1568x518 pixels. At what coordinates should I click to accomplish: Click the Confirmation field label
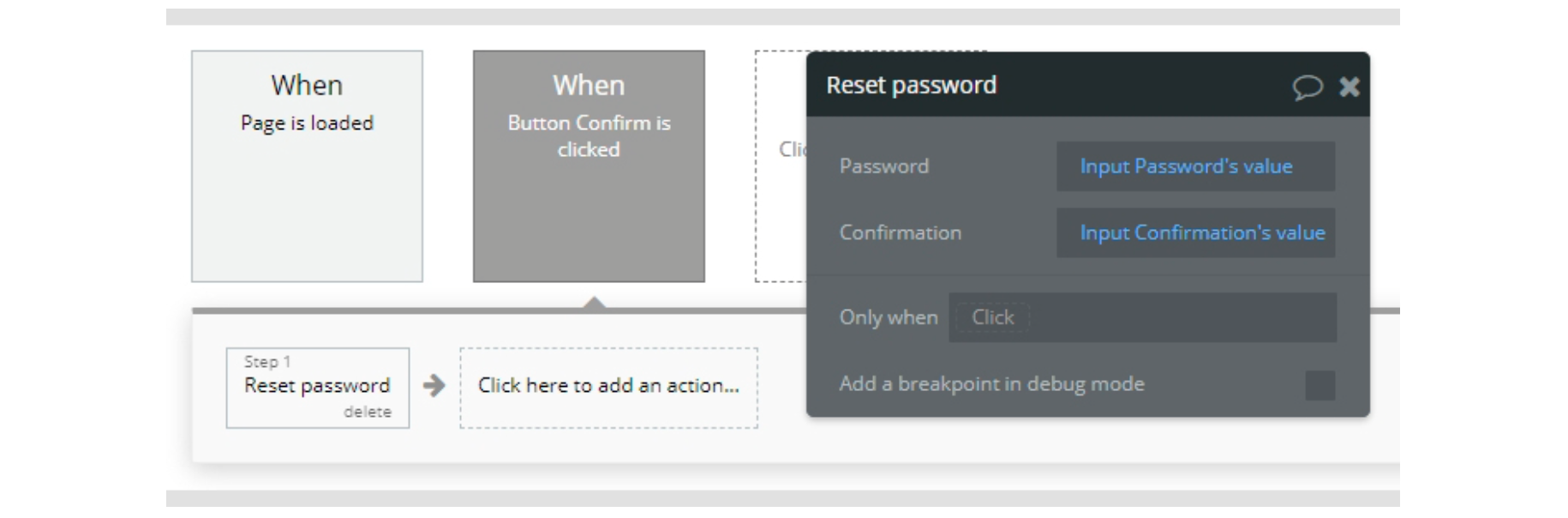[900, 232]
